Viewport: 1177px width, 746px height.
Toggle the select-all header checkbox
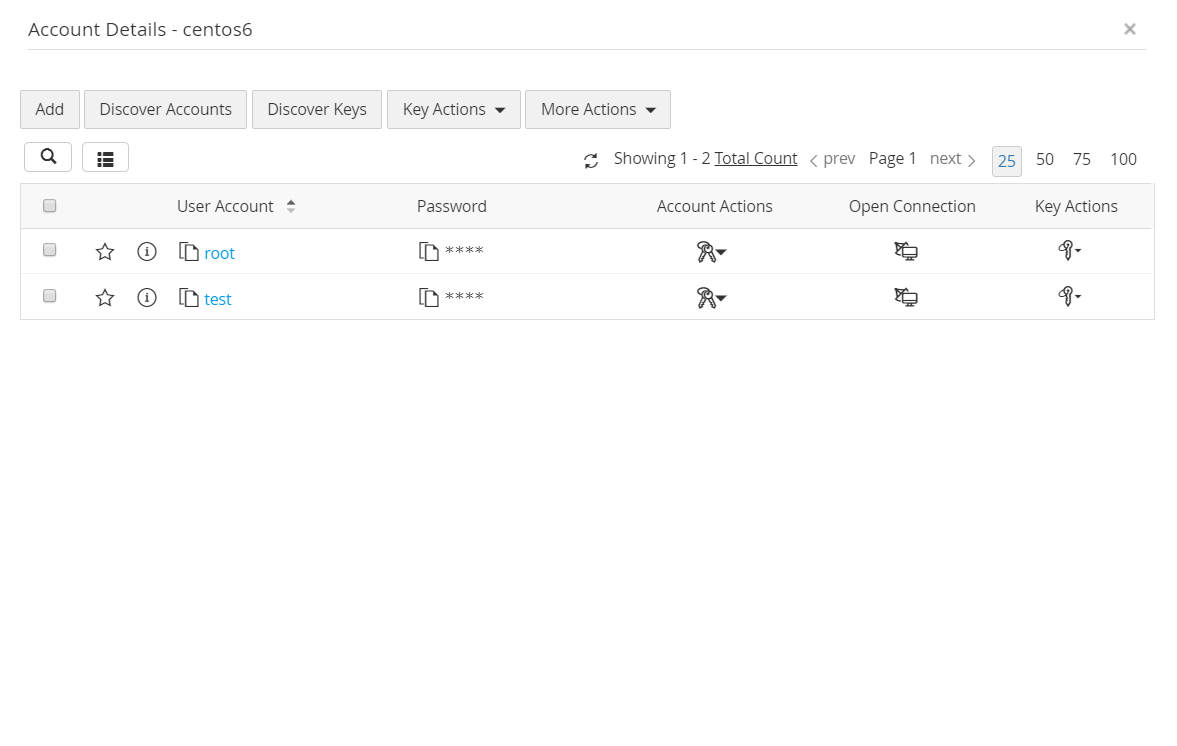coord(50,206)
